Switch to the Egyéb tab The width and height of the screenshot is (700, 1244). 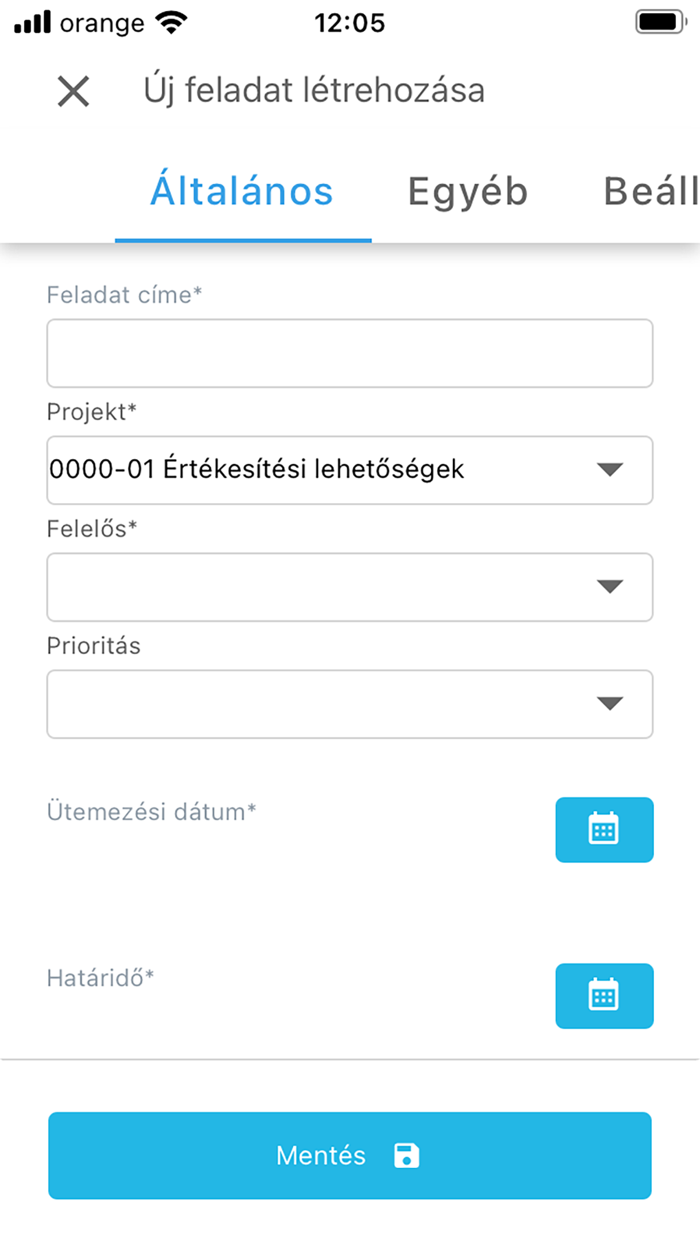coord(467,192)
